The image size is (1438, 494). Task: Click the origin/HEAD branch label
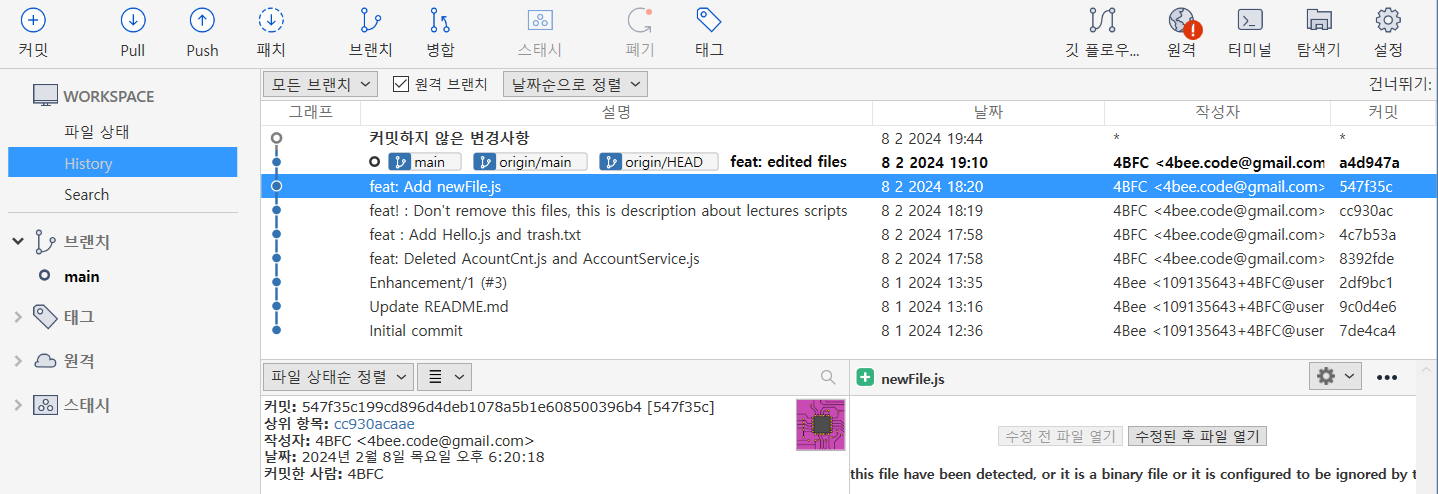[x=658, y=162]
